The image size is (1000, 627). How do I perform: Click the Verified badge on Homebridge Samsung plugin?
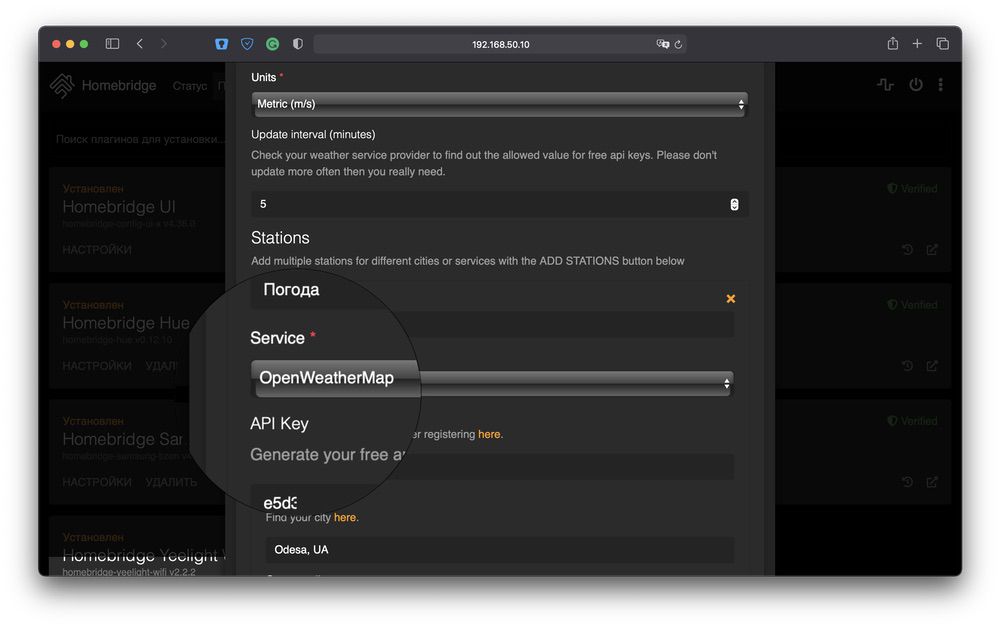pos(913,421)
